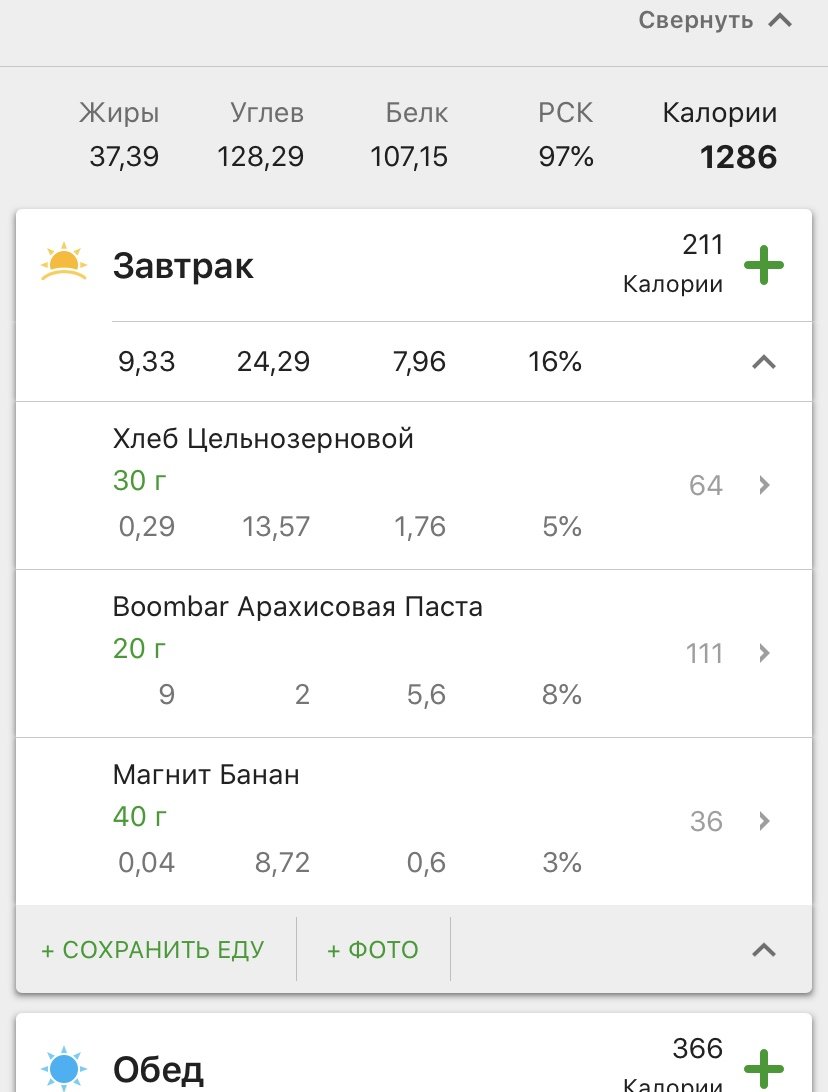Select the Хлеб Цельнозерновой food entry
Viewport: 828px width, 1092px height.
point(263,439)
